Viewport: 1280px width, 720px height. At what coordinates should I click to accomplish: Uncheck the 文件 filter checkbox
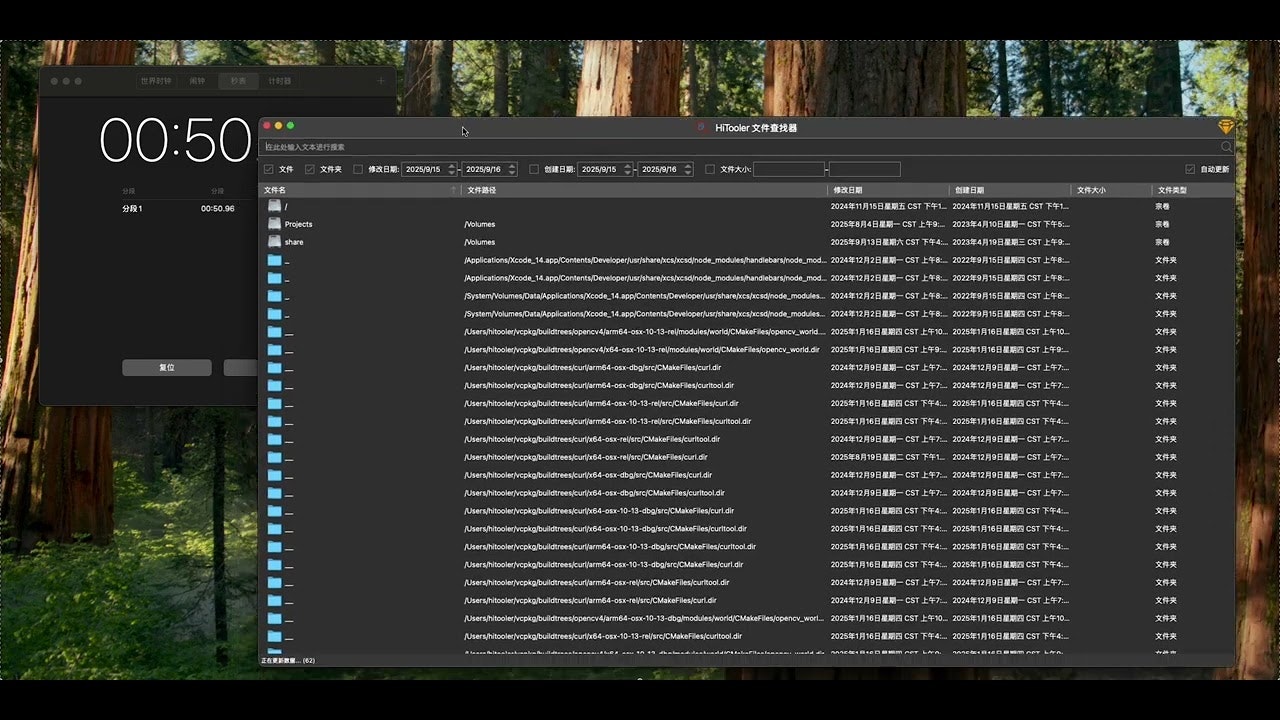tap(267, 169)
